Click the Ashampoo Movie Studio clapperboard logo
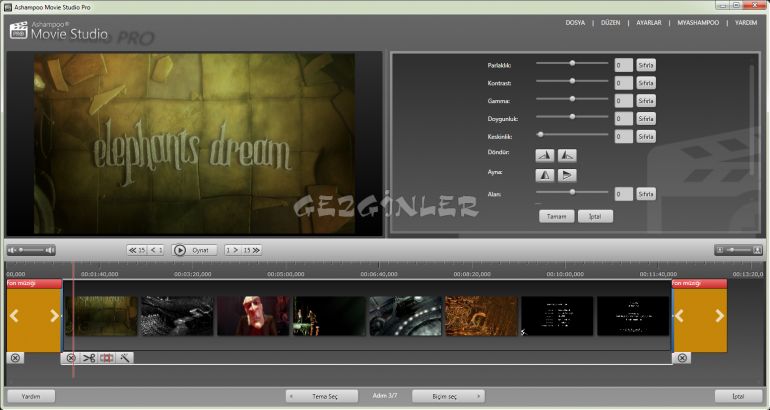770x410 pixels. (x=18, y=30)
